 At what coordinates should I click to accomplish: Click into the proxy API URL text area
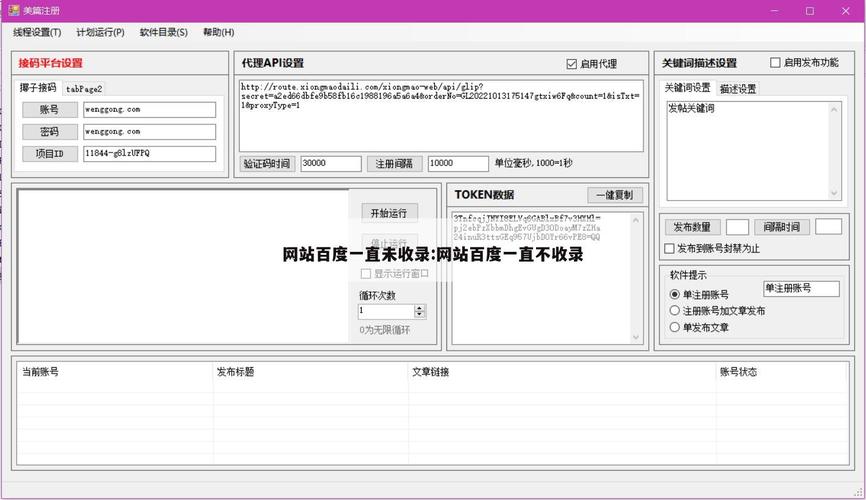(x=441, y=116)
